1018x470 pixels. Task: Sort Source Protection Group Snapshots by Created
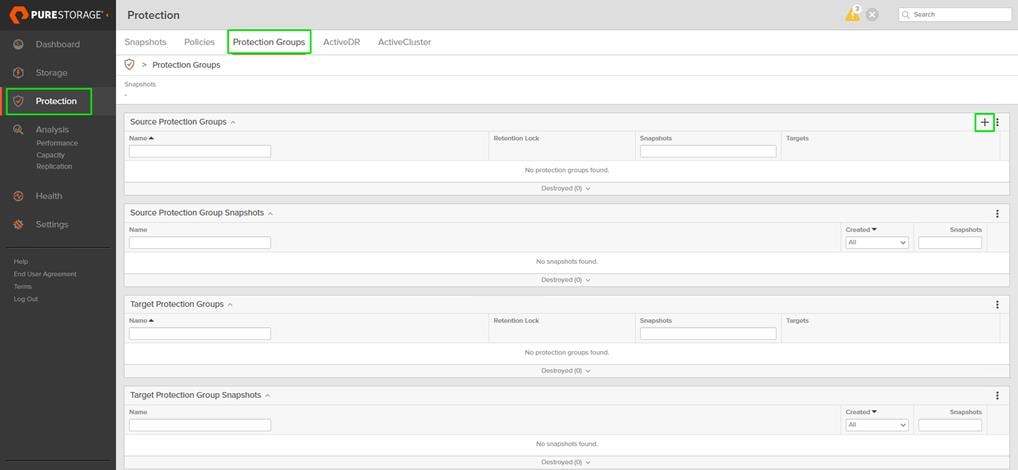coord(861,230)
